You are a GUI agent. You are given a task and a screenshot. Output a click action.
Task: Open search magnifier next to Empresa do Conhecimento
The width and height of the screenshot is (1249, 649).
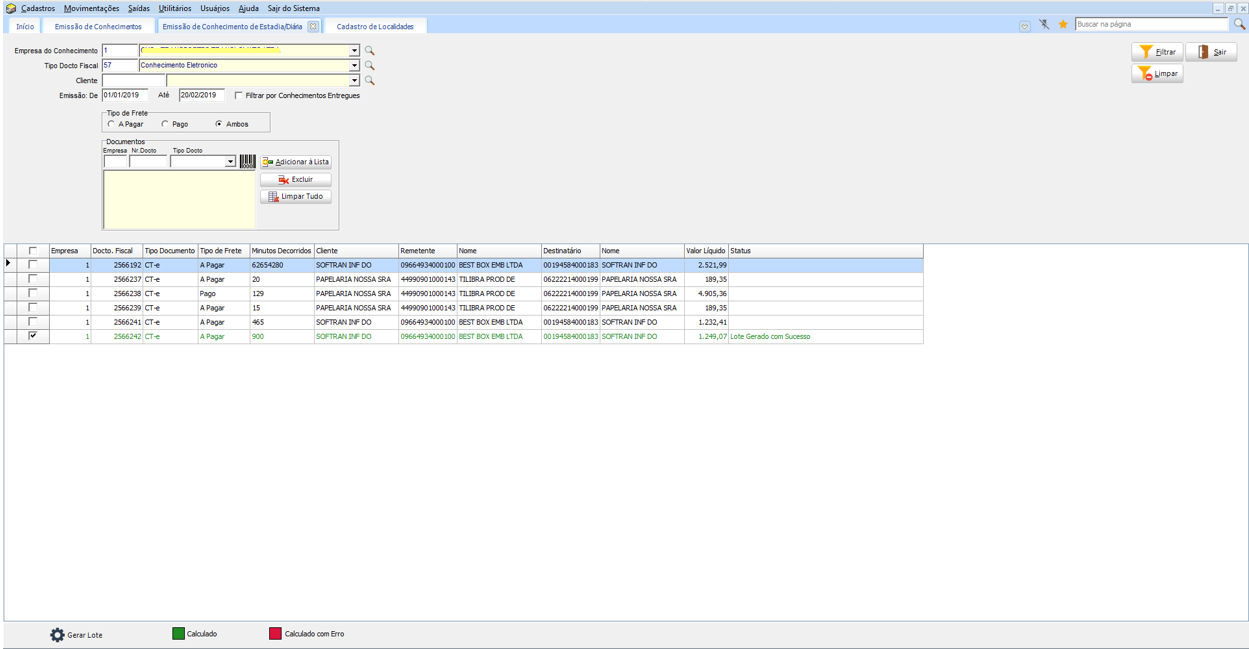tap(369, 50)
